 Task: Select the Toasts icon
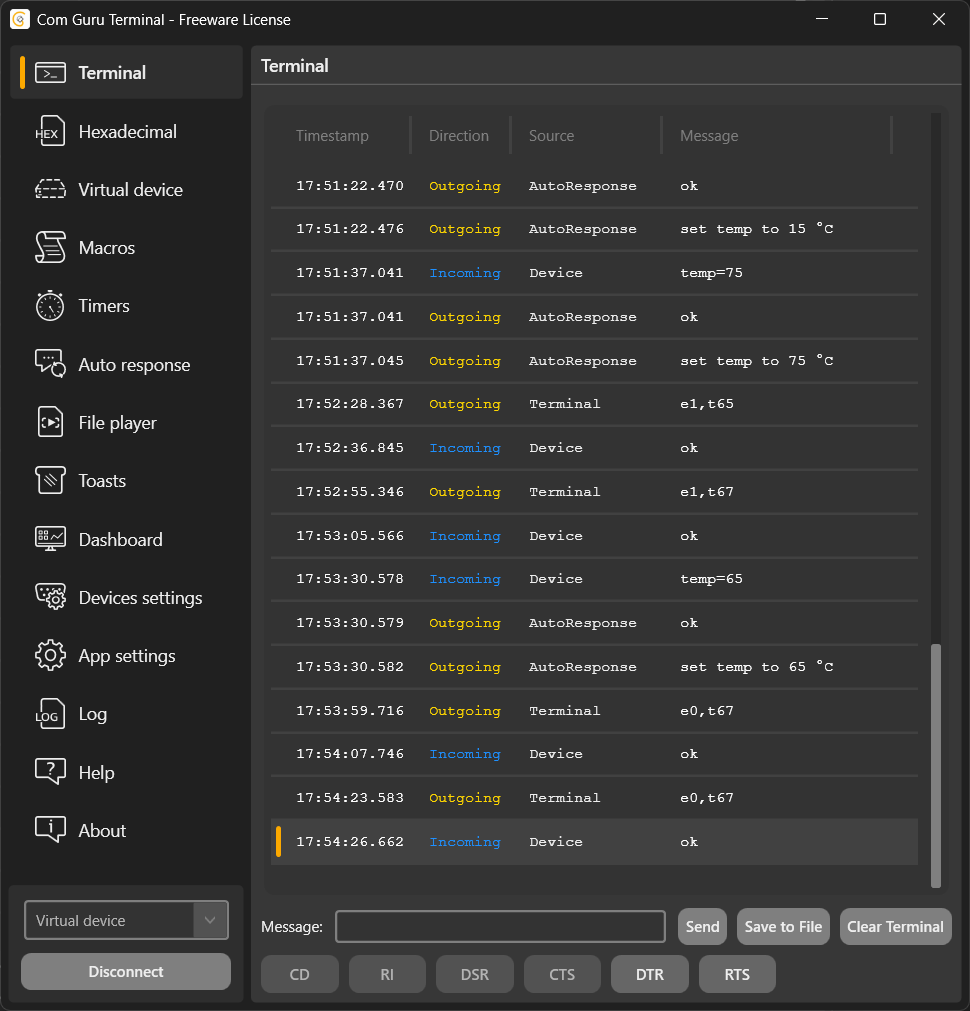click(49, 481)
